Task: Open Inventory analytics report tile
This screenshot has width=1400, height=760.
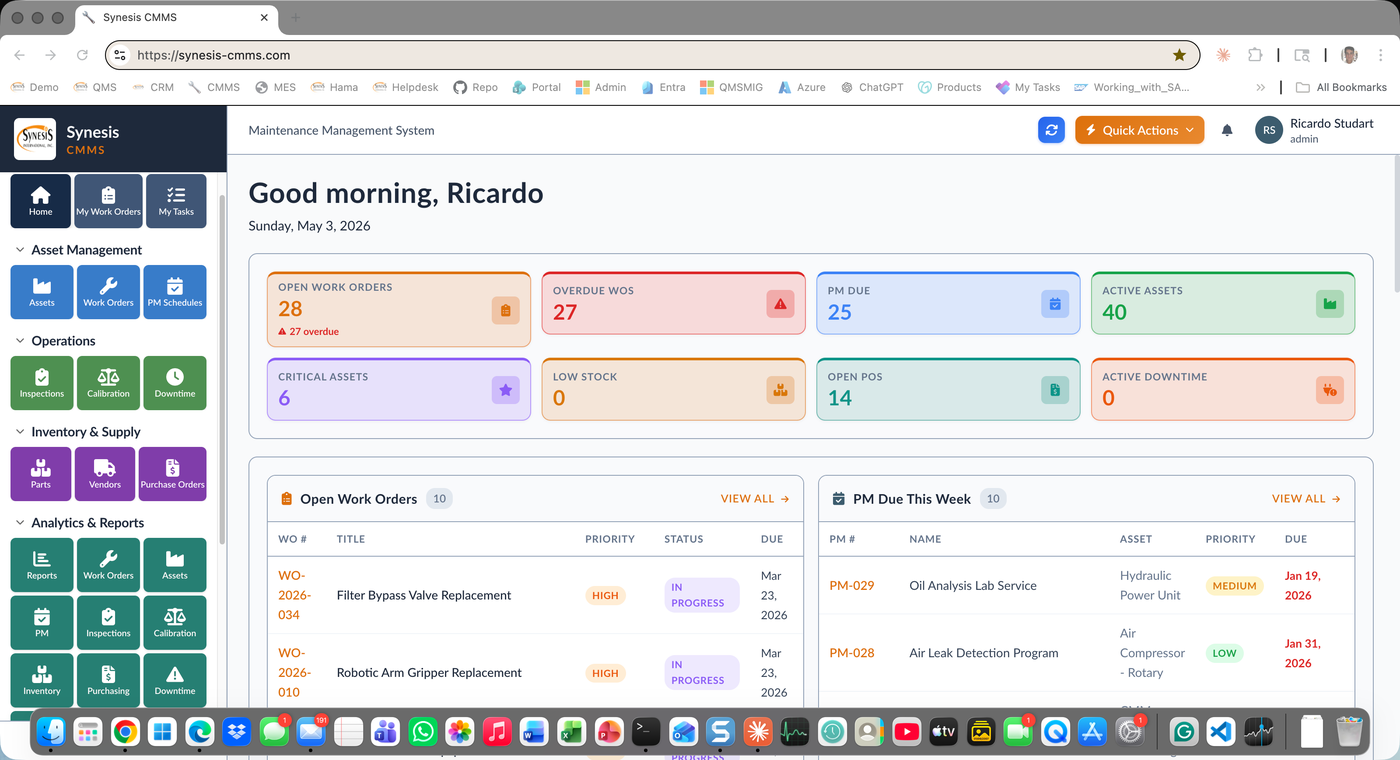Action: click(x=42, y=680)
